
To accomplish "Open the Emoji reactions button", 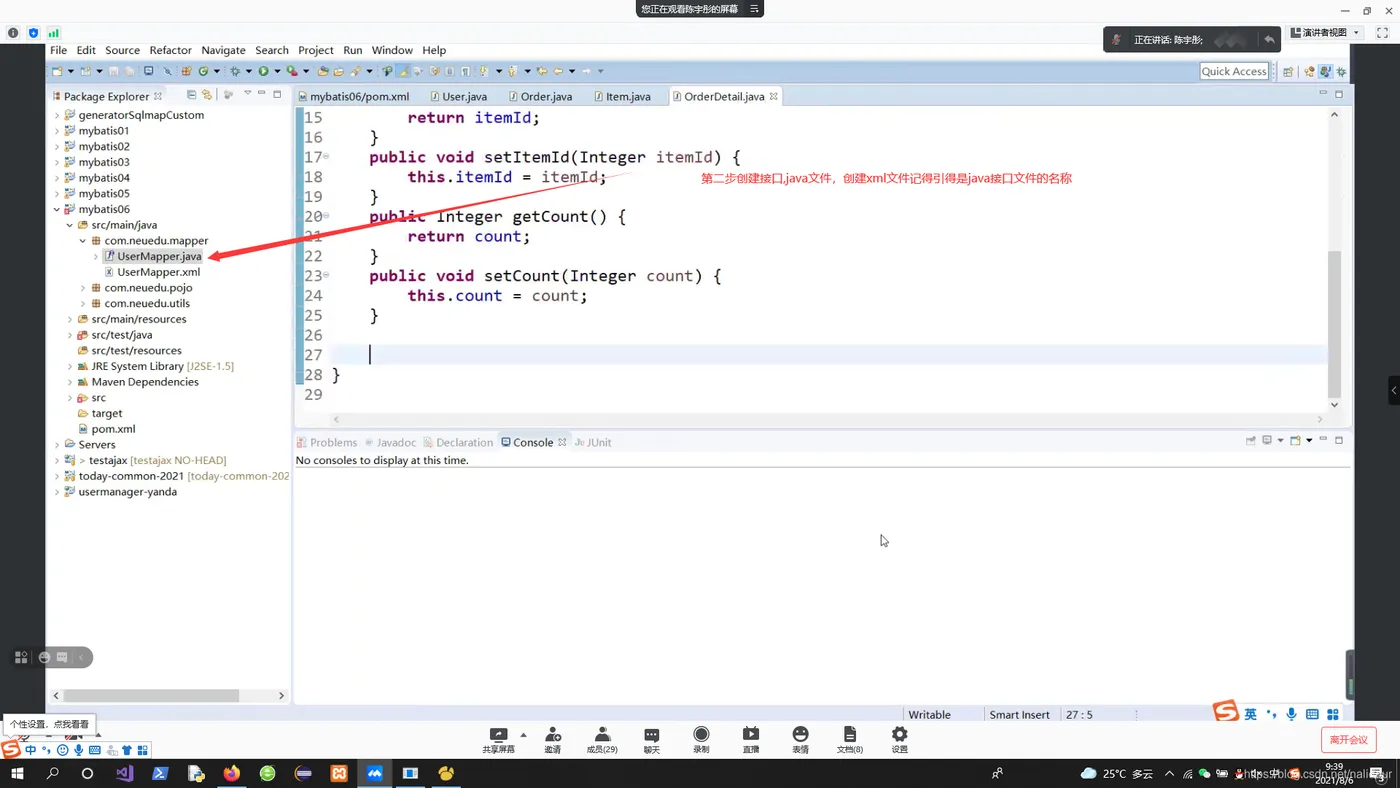I will click(x=800, y=740).
